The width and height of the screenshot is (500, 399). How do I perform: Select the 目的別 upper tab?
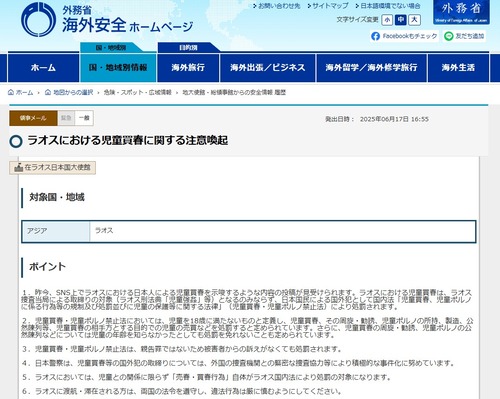[188, 48]
